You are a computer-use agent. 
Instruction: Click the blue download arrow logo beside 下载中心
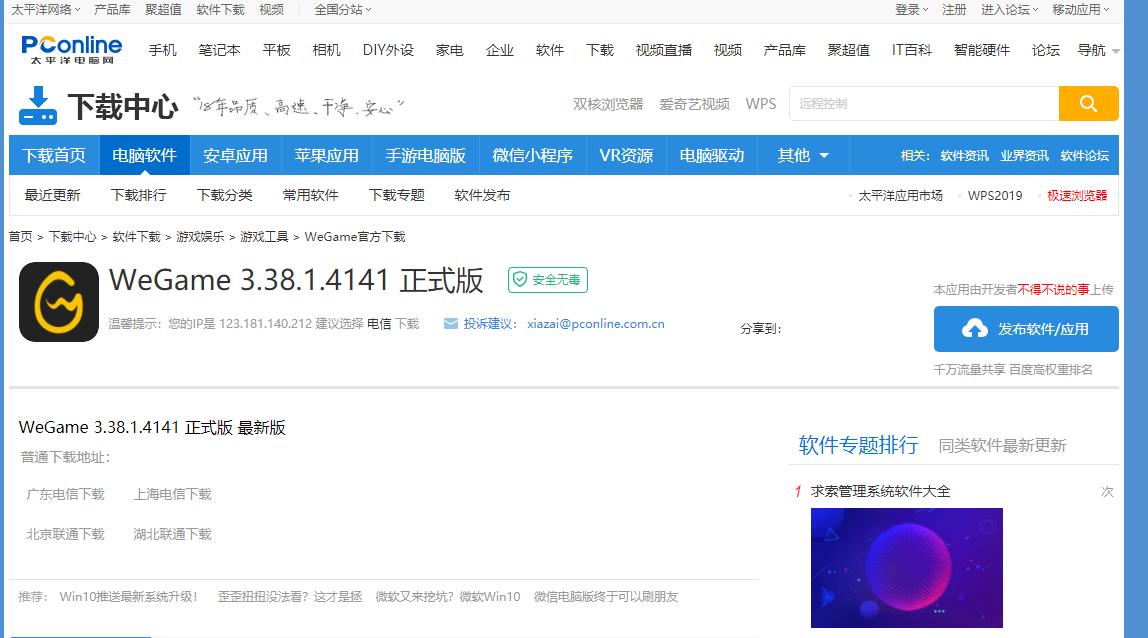[38, 103]
